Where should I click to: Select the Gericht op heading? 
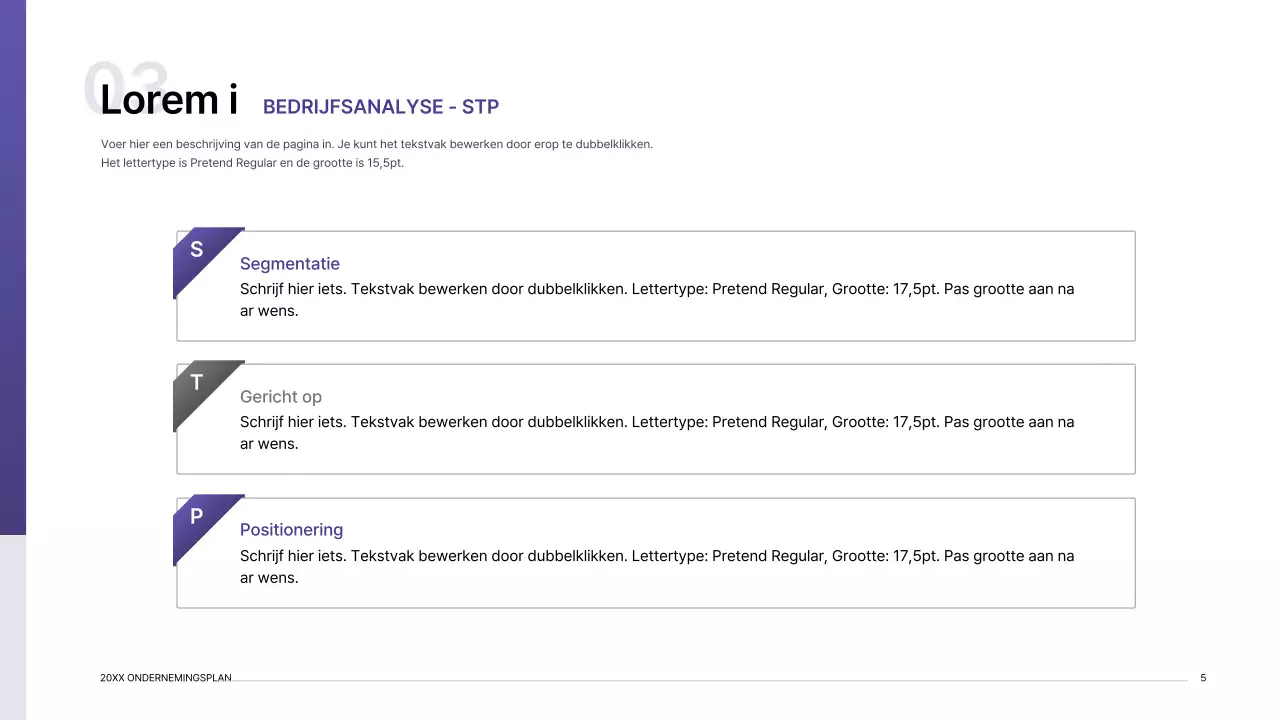tap(281, 397)
